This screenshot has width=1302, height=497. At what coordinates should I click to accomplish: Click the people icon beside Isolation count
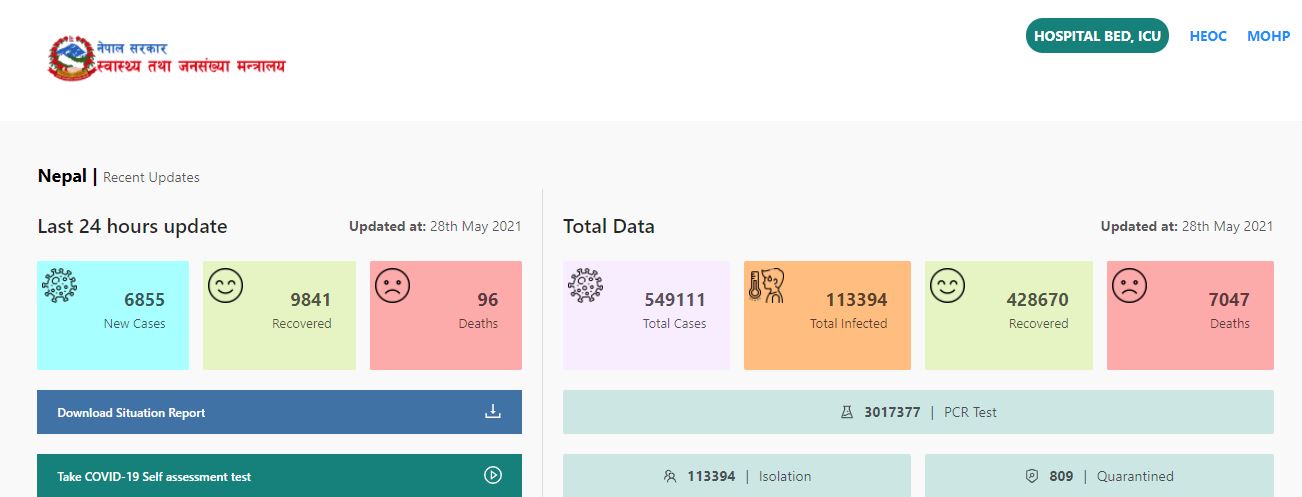coord(670,476)
